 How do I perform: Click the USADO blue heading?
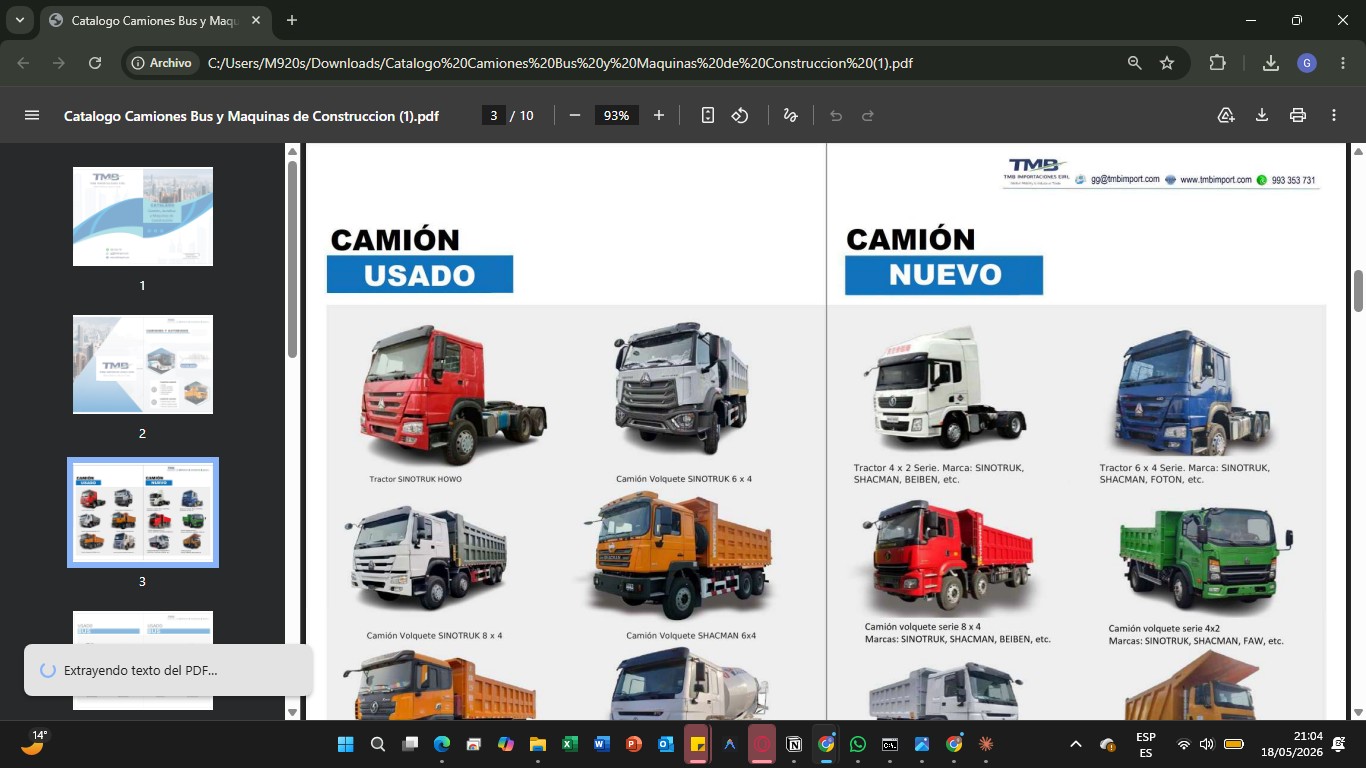(420, 275)
